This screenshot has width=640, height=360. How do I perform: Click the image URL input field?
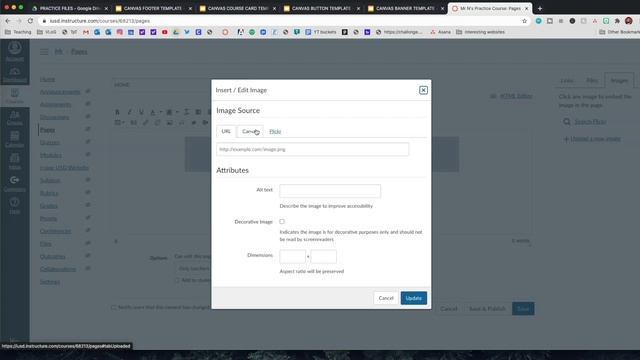[x=312, y=149]
